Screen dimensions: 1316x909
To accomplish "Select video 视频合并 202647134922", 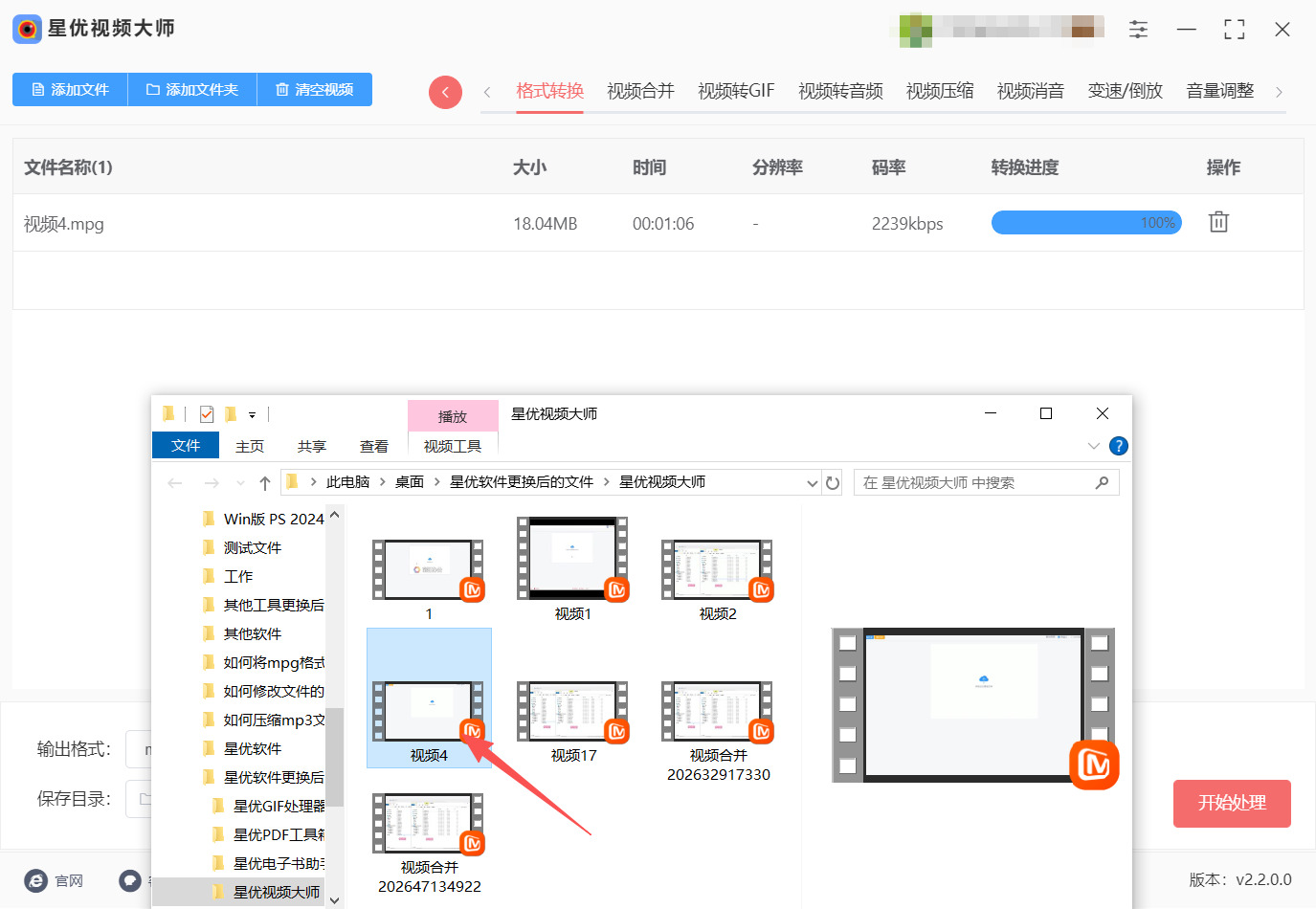I will (x=429, y=843).
